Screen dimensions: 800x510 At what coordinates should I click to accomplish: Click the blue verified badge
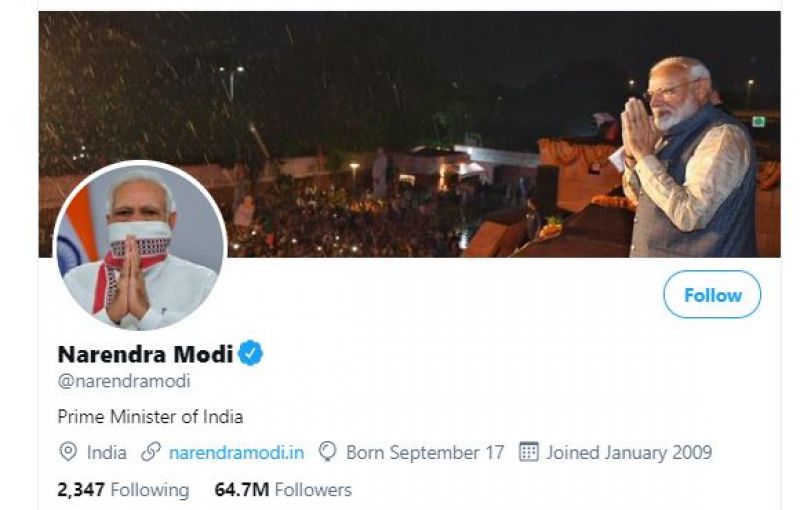point(250,353)
